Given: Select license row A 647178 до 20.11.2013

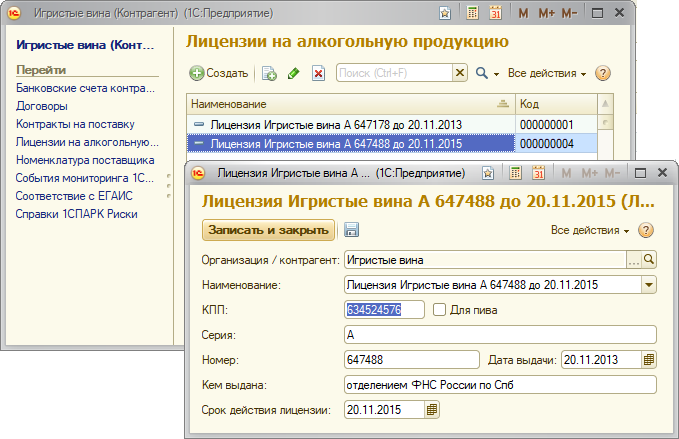Looking at the screenshot, I should [x=351, y=125].
